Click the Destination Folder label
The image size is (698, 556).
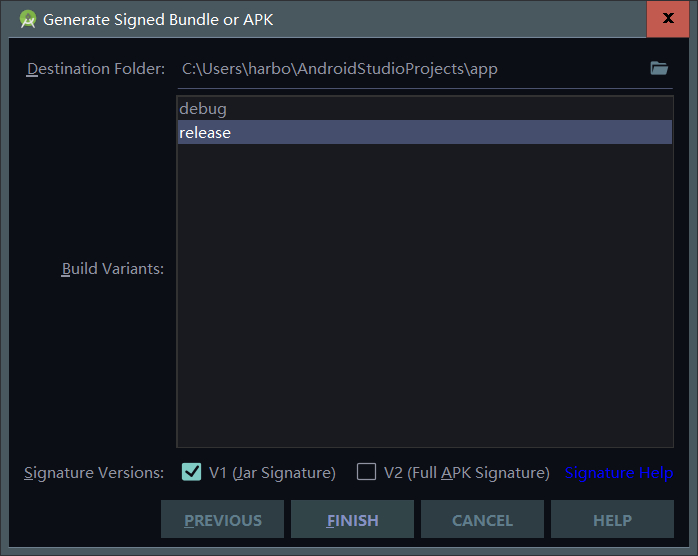click(x=96, y=69)
